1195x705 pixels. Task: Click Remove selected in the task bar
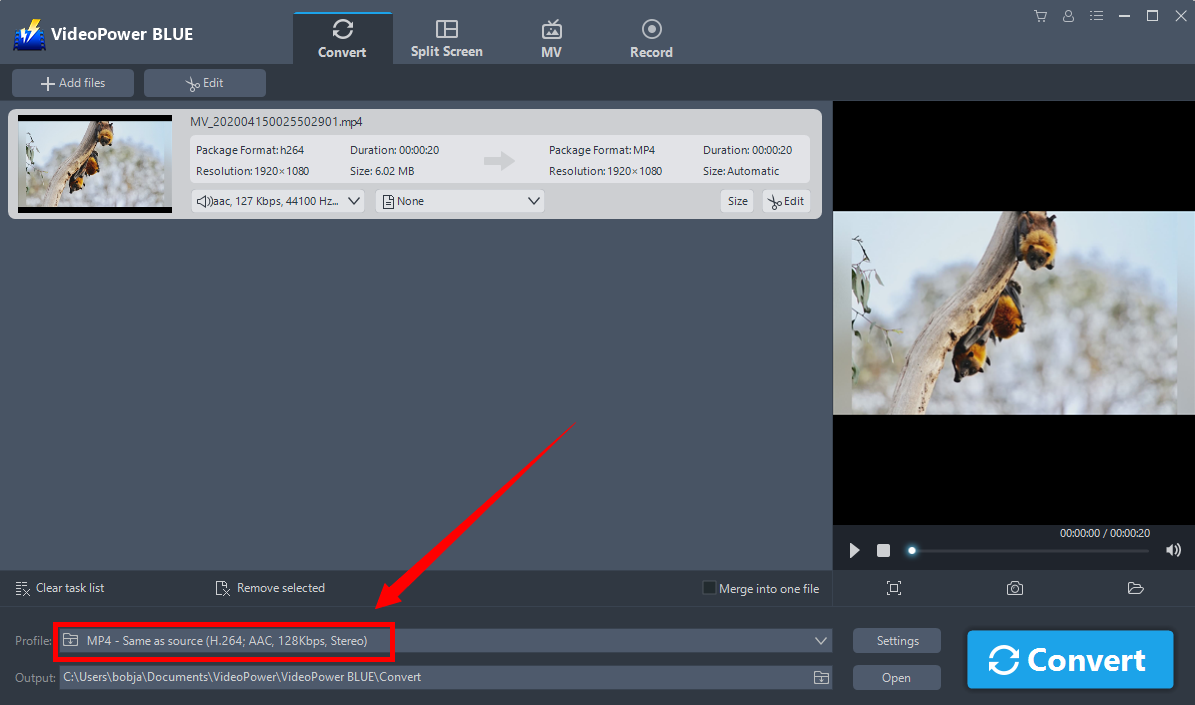pos(270,588)
